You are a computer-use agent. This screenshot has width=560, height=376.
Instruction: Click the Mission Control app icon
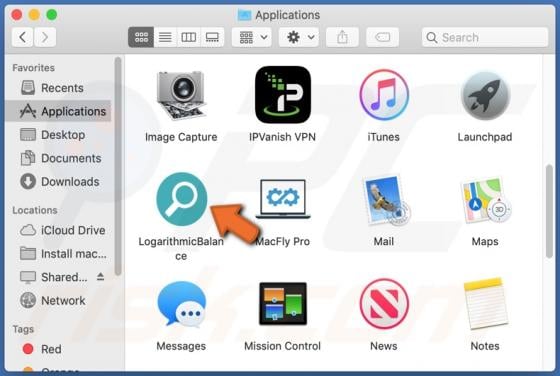click(283, 304)
